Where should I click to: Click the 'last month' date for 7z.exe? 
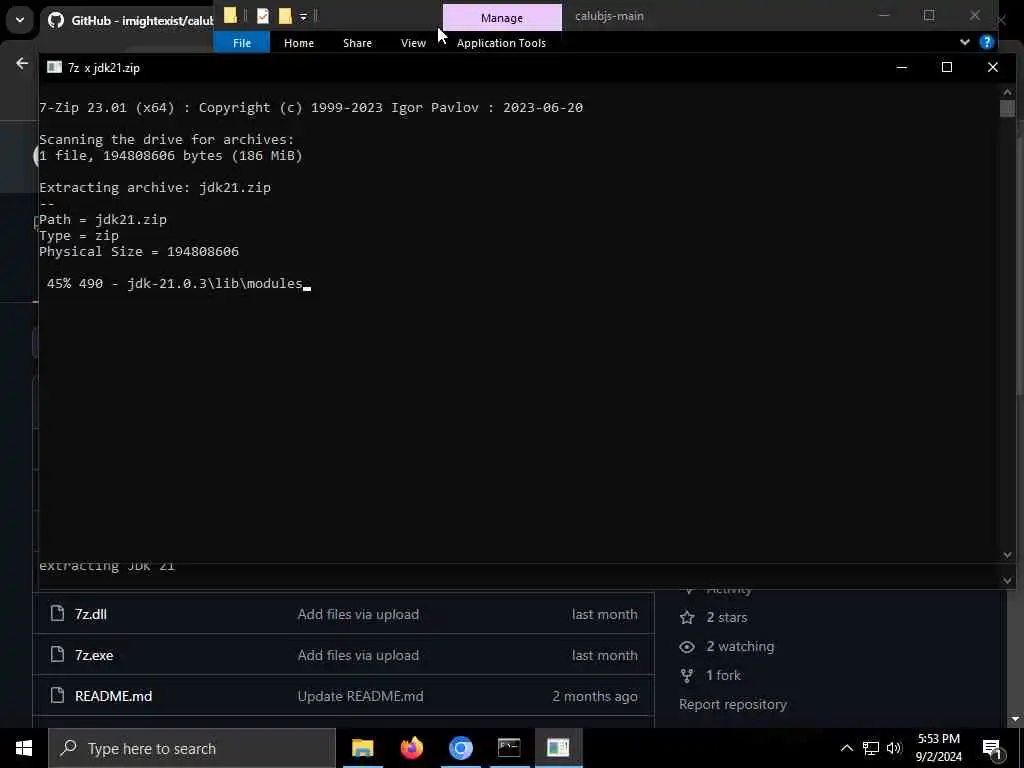(605, 655)
